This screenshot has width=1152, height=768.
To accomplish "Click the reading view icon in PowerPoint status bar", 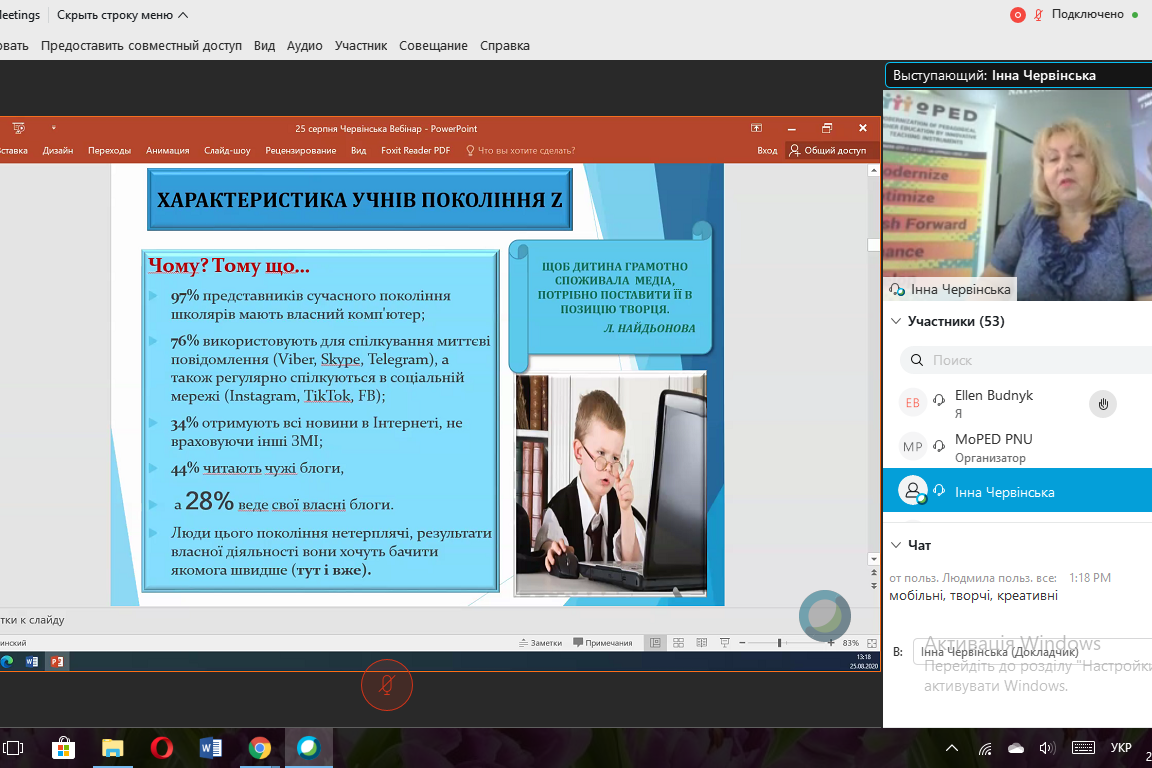I will tap(701, 643).
